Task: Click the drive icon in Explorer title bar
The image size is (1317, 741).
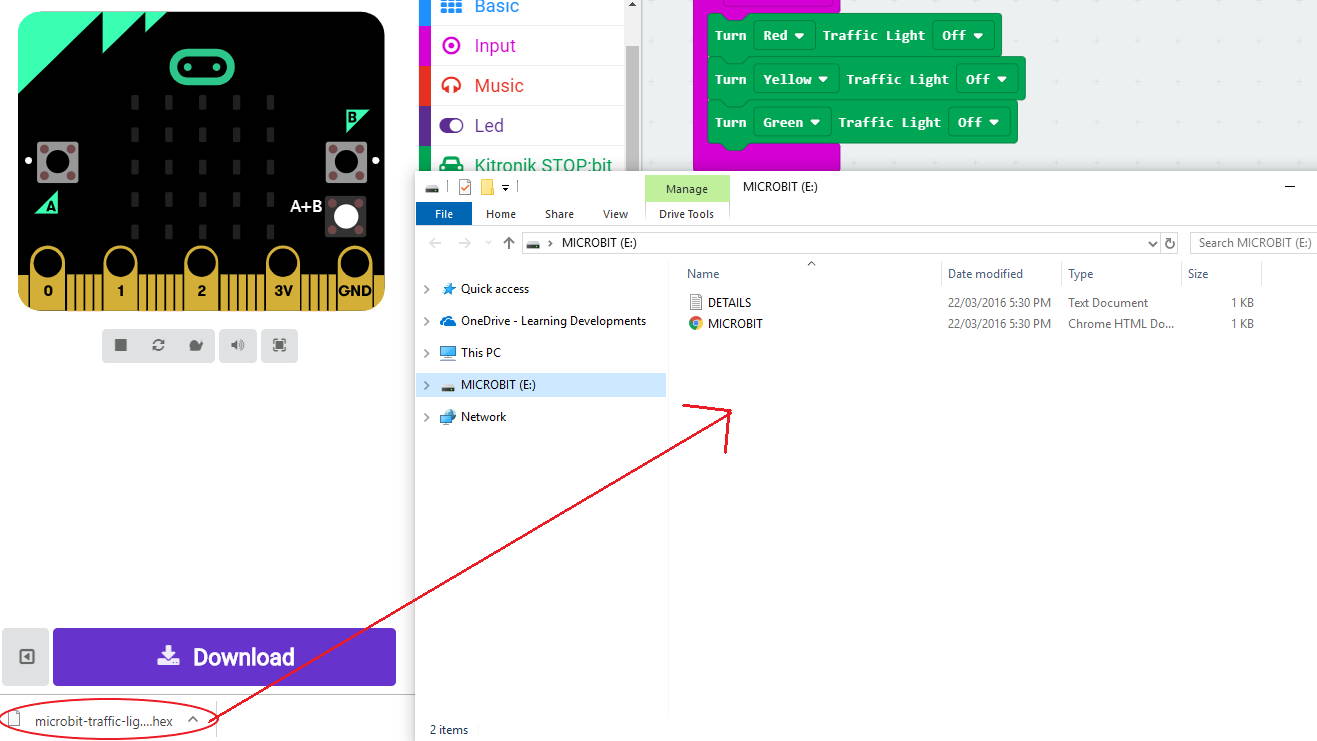Action: (x=431, y=188)
